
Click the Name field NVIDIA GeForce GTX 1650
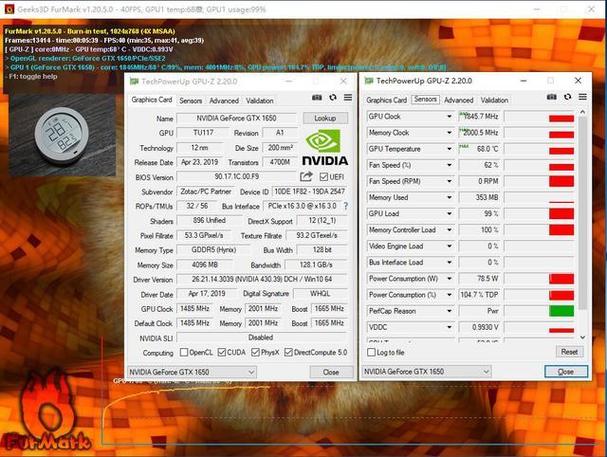pos(237,118)
